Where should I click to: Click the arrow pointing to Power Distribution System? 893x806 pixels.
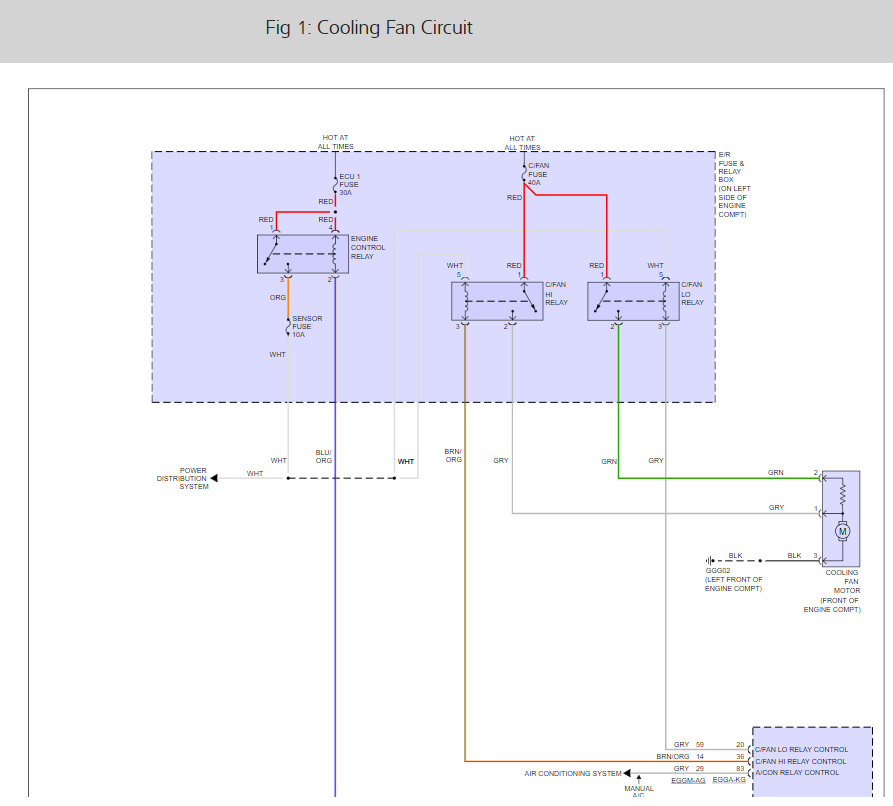click(214, 478)
